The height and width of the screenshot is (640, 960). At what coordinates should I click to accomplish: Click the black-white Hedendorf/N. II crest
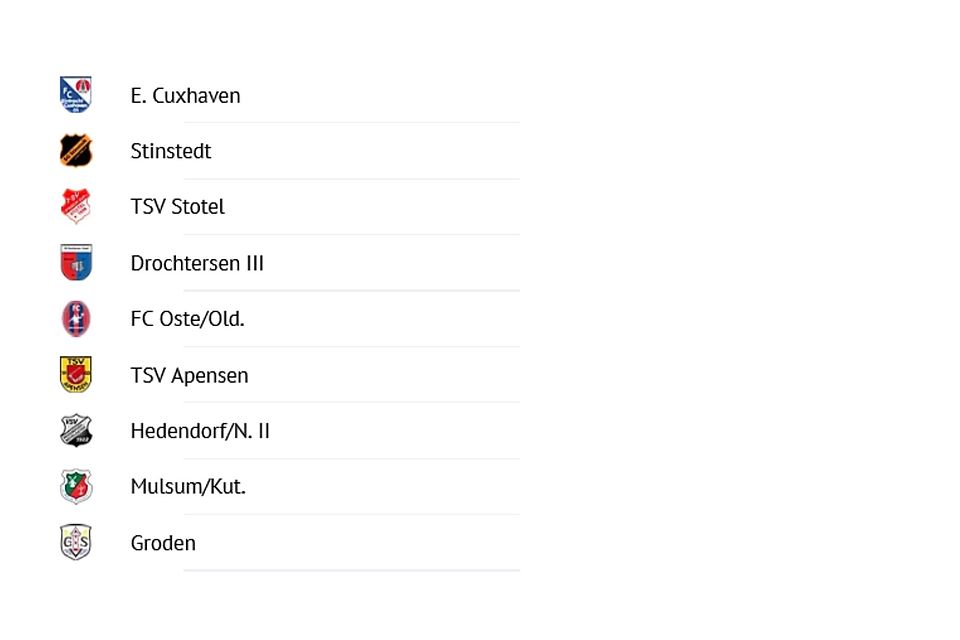coord(76,431)
